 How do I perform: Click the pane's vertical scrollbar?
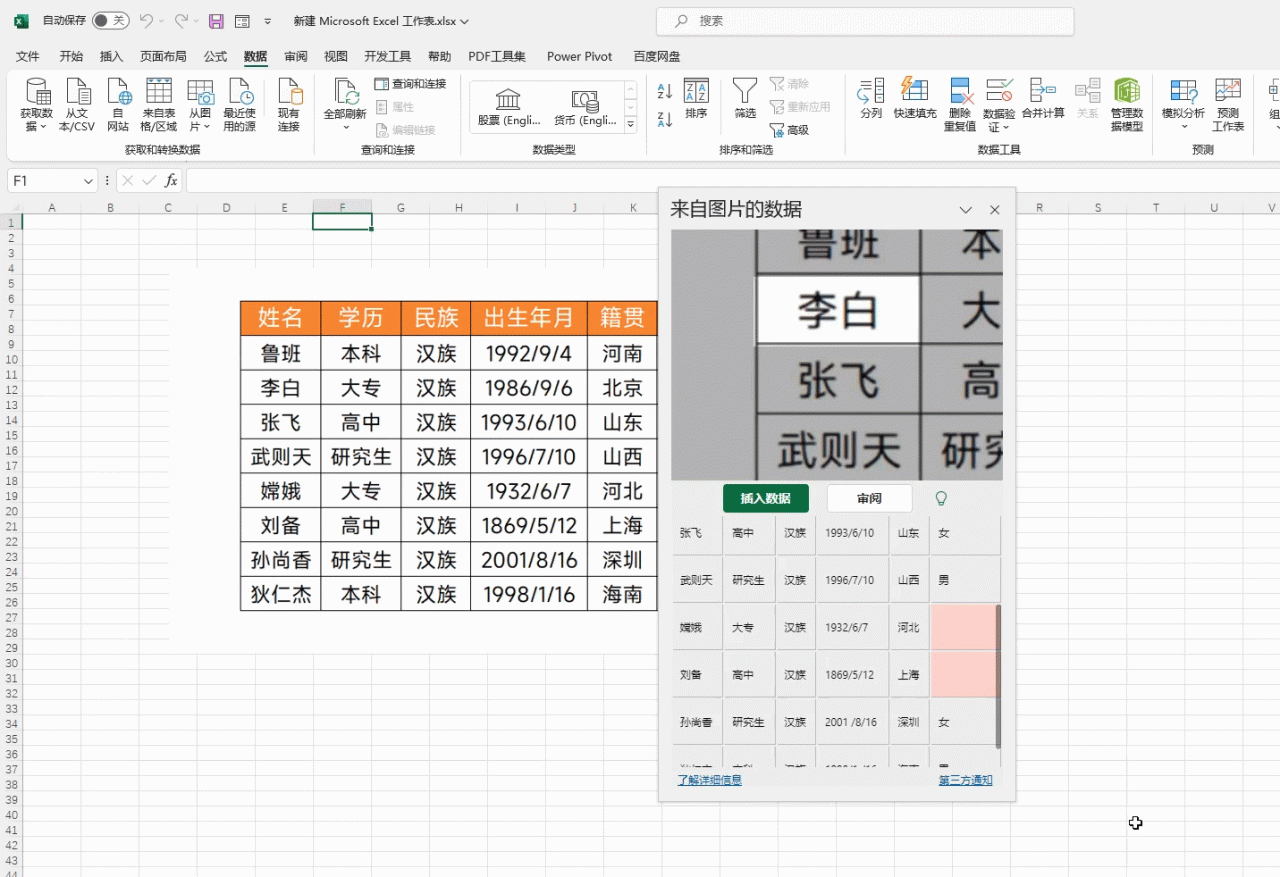click(x=998, y=675)
